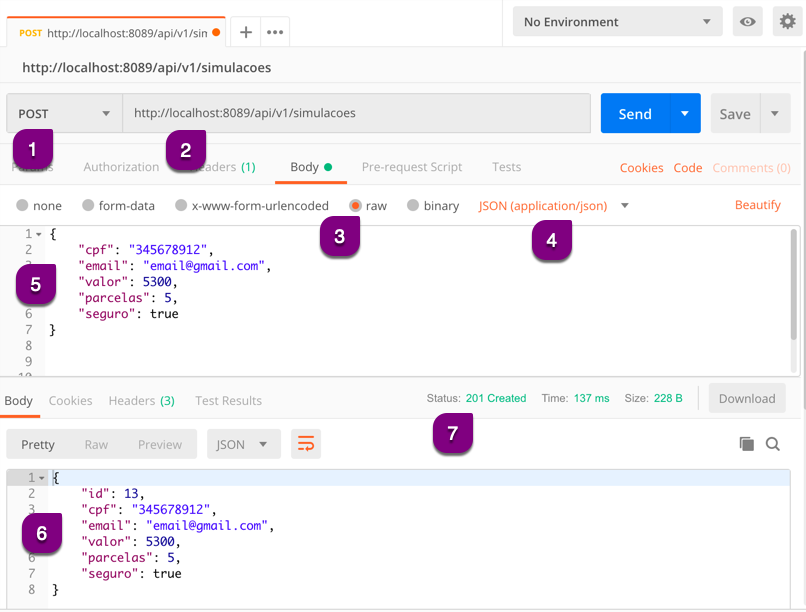Click the request "valor": 5300 line
806x612 pixels.
127,282
